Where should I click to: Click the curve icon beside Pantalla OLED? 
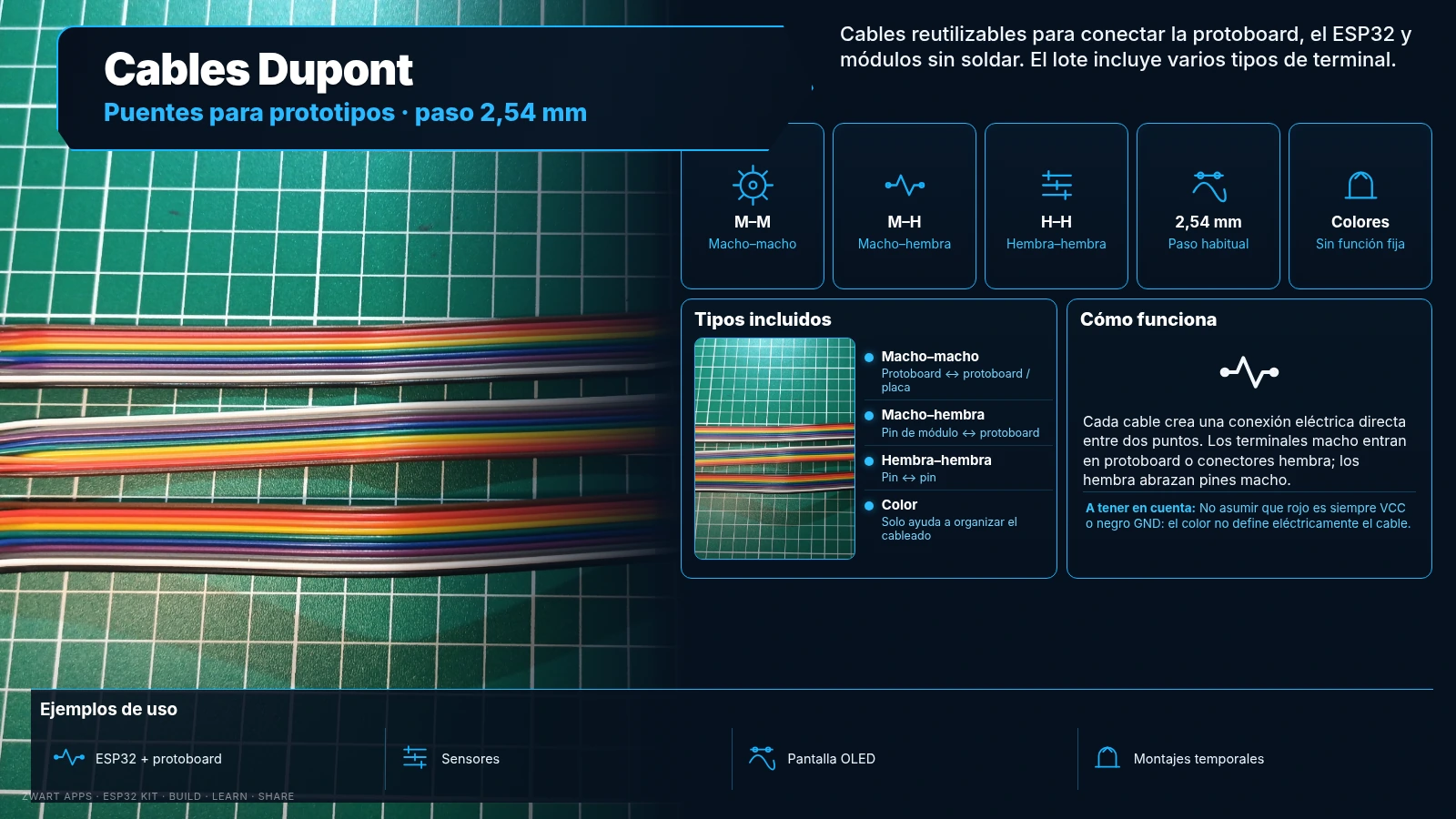click(x=762, y=757)
